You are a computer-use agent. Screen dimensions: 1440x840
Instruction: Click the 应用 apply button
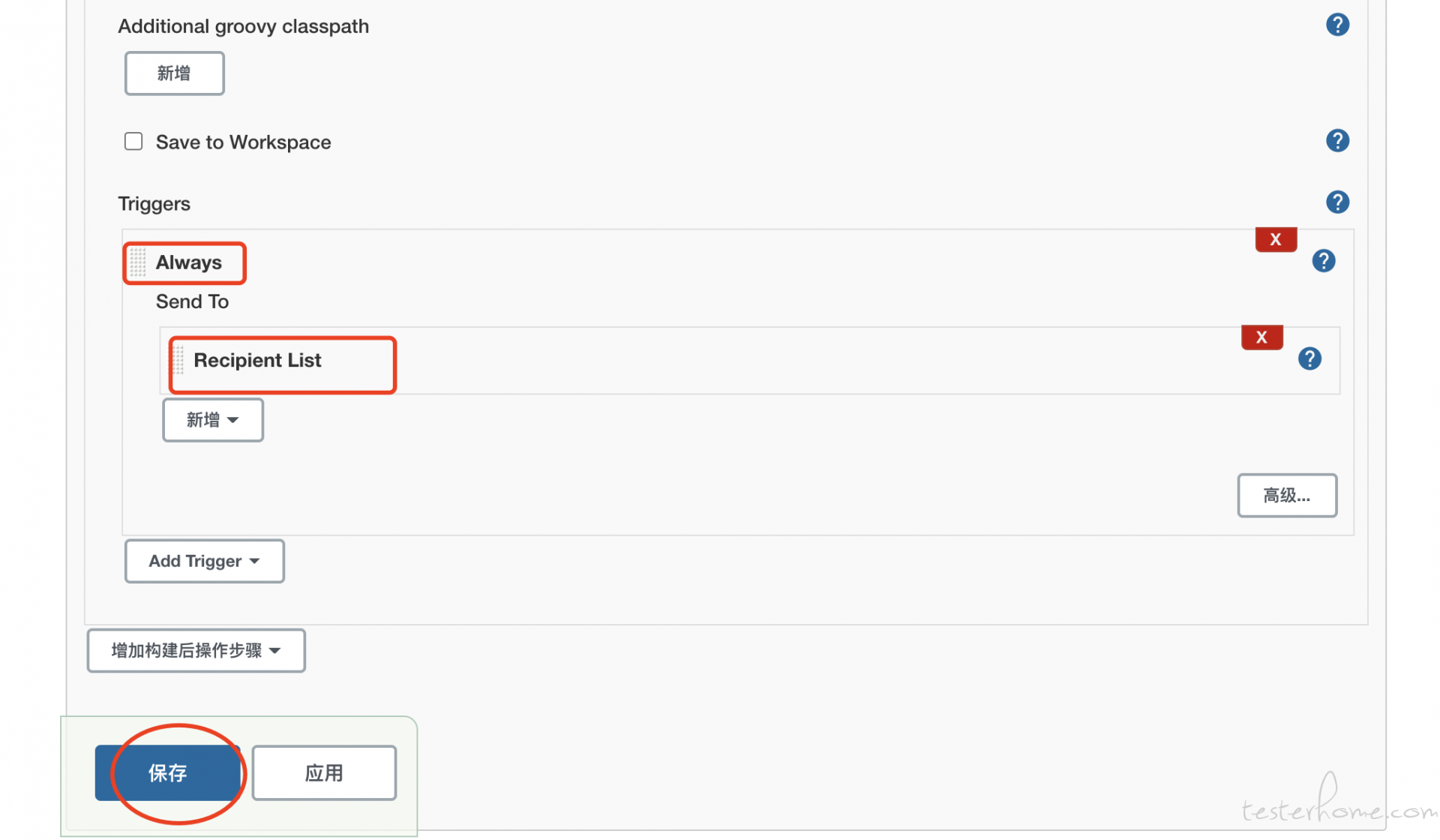coord(324,772)
